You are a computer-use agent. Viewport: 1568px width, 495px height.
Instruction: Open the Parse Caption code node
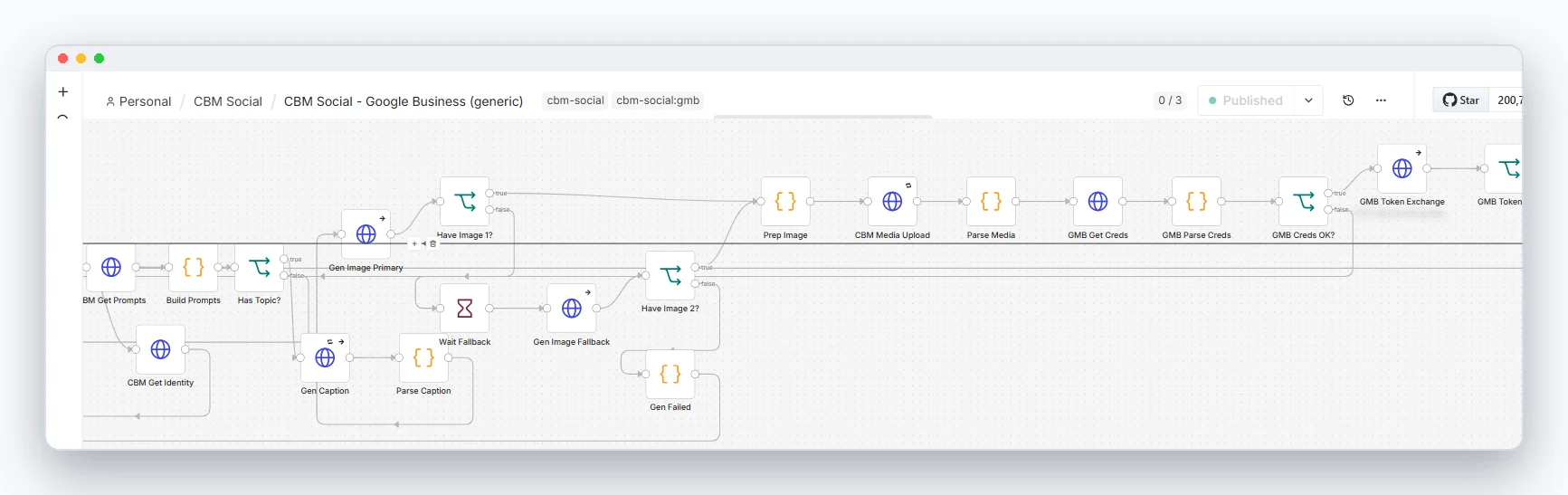(x=423, y=357)
